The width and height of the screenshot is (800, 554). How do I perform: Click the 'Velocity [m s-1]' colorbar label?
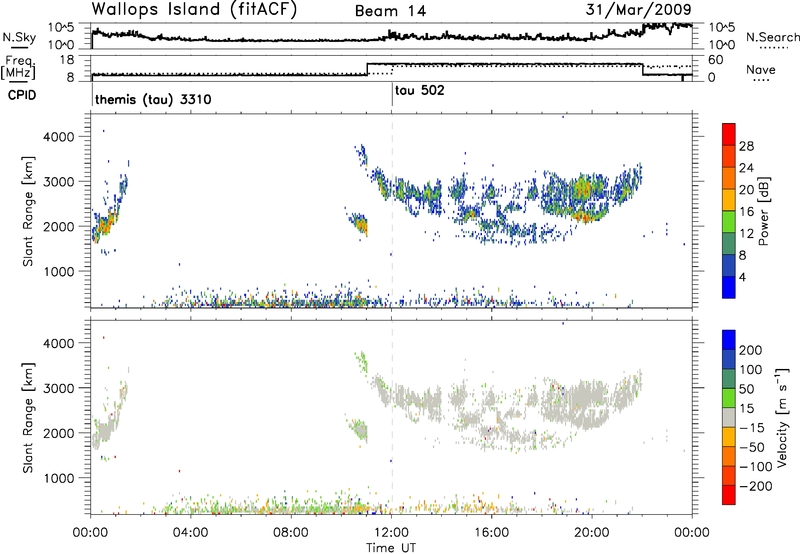tap(782, 417)
